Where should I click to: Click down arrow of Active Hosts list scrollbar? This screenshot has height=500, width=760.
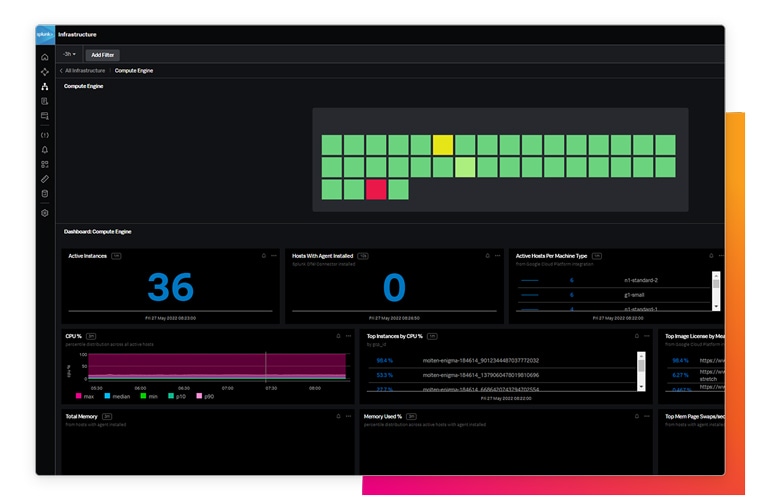pyautogui.click(x=716, y=307)
